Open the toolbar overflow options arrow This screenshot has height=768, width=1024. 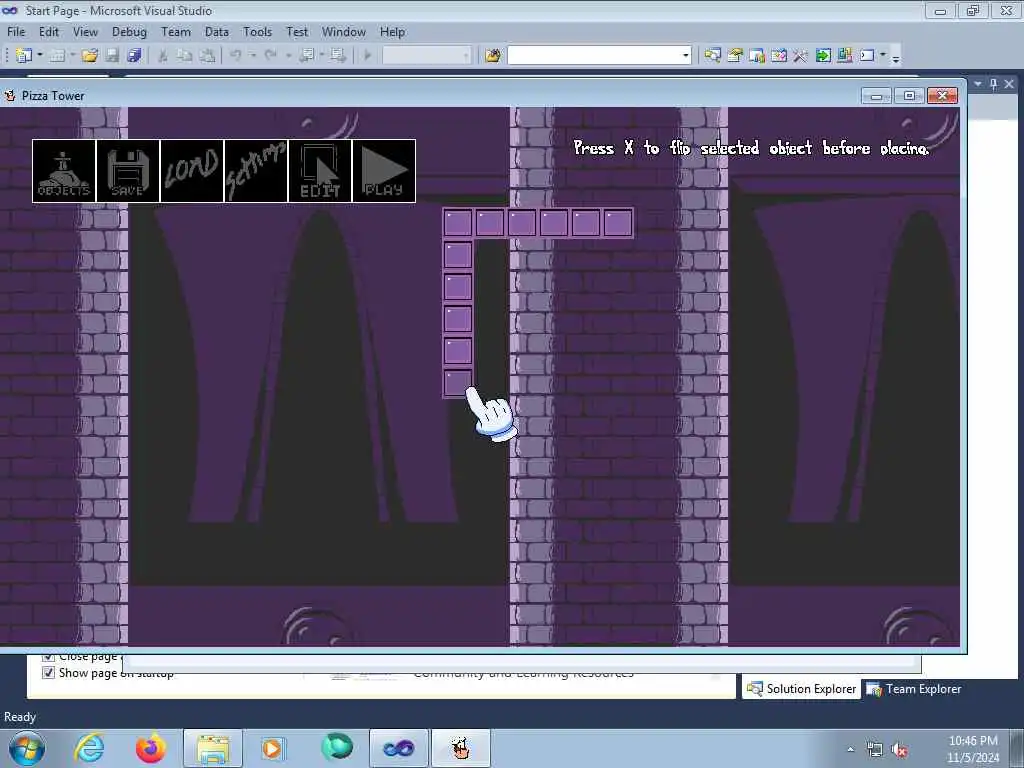(896, 58)
